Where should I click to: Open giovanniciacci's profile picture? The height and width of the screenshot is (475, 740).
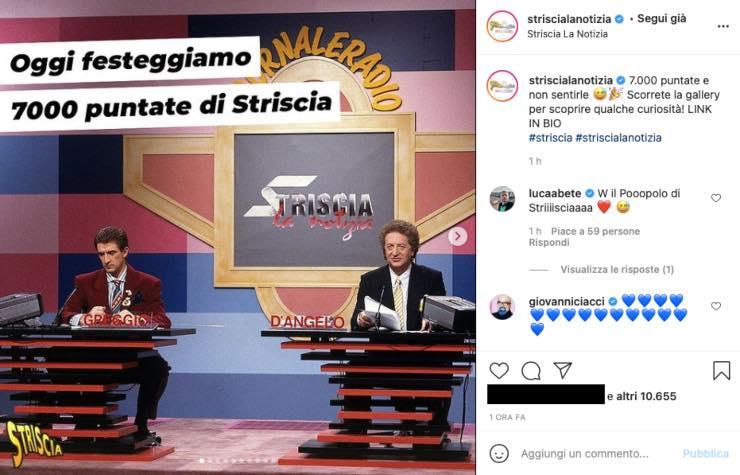[502, 307]
